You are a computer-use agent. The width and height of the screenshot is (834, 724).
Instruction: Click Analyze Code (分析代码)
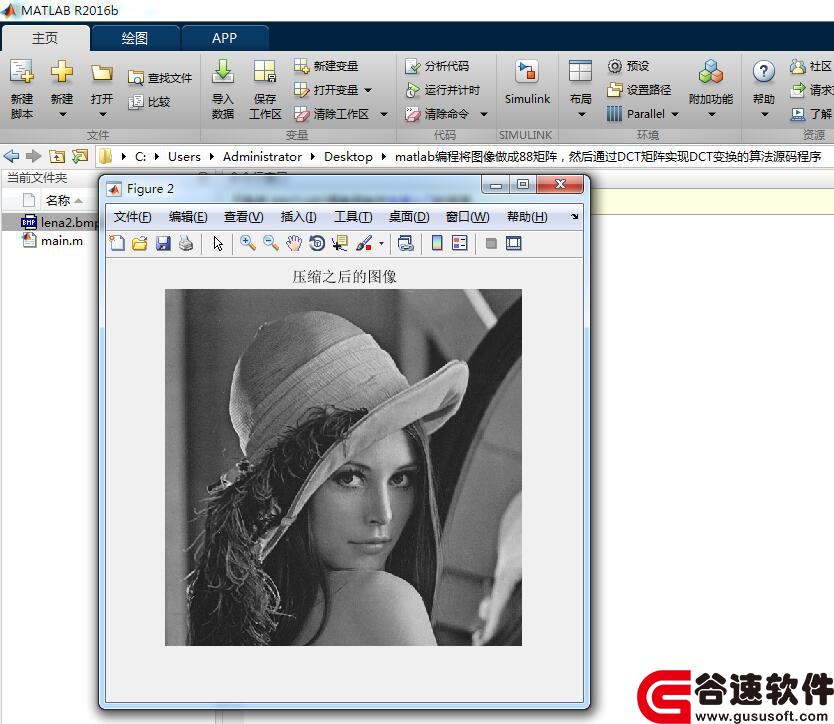point(437,66)
